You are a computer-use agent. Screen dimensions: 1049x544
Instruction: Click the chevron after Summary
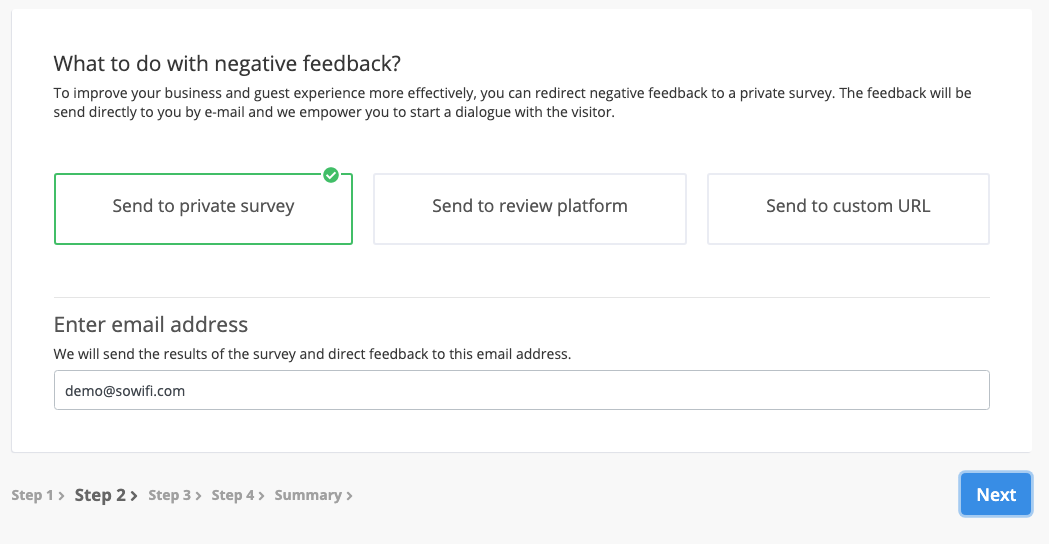349,496
